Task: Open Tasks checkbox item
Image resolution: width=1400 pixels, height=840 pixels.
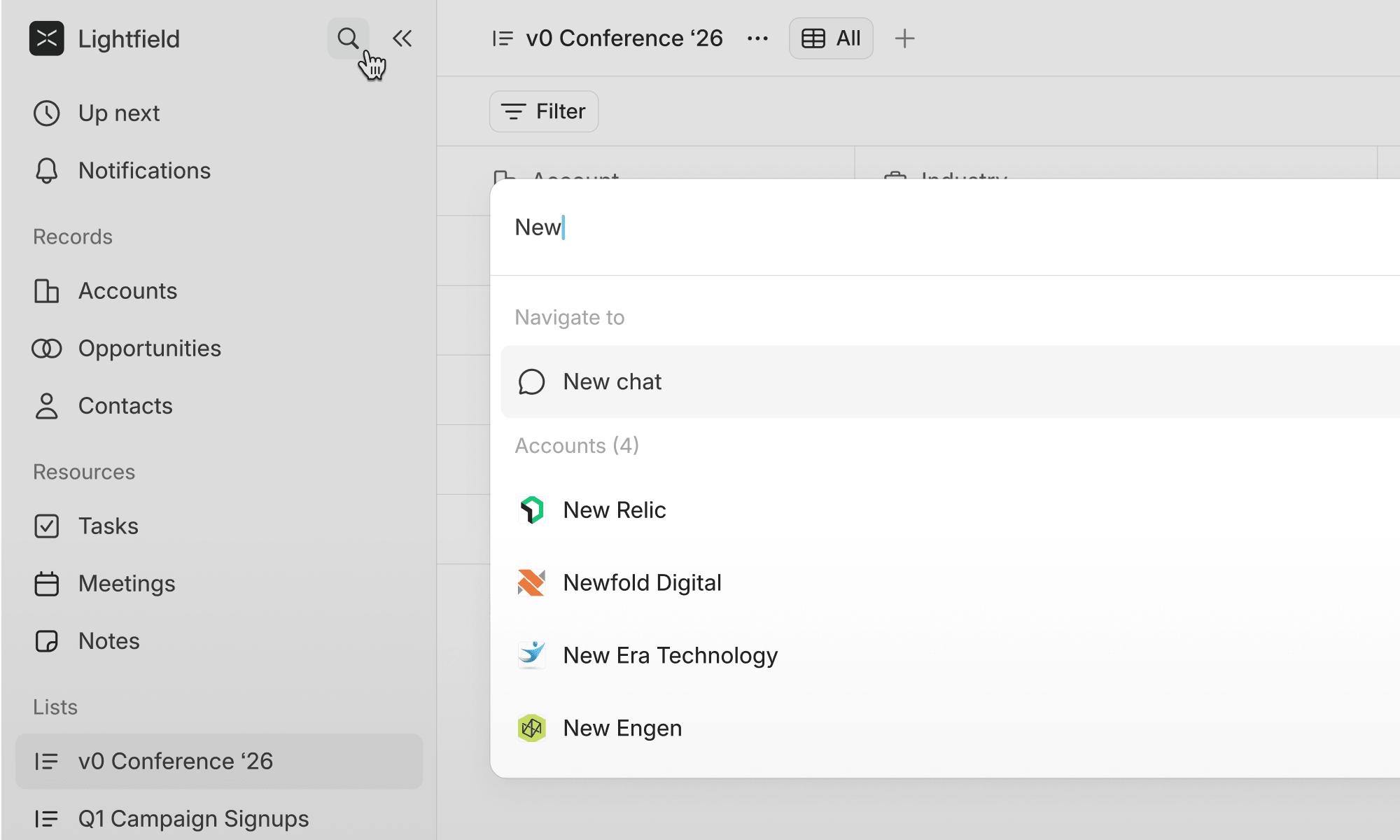Action: point(108,526)
